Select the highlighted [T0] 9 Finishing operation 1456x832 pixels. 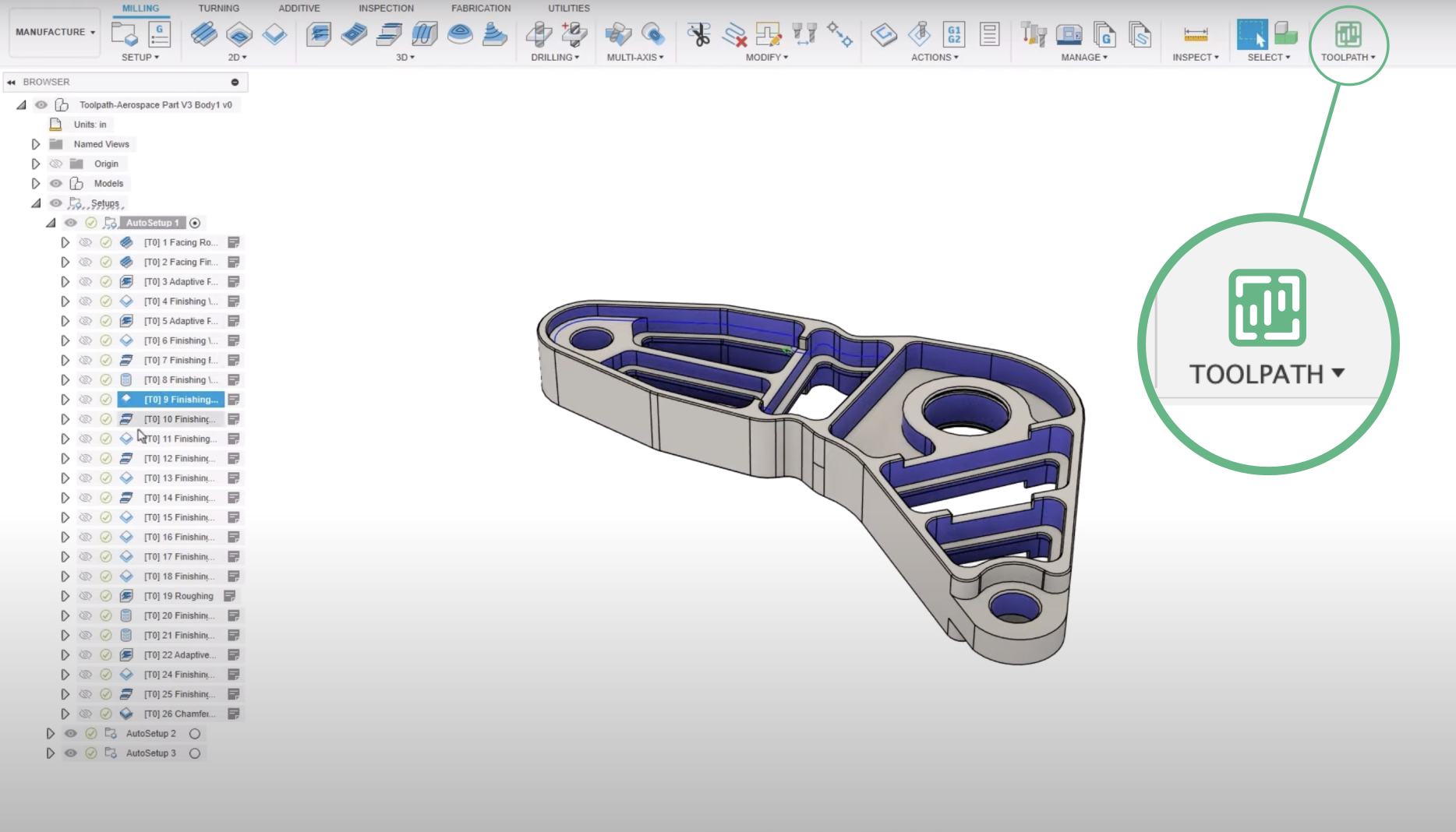coord(180,399)
